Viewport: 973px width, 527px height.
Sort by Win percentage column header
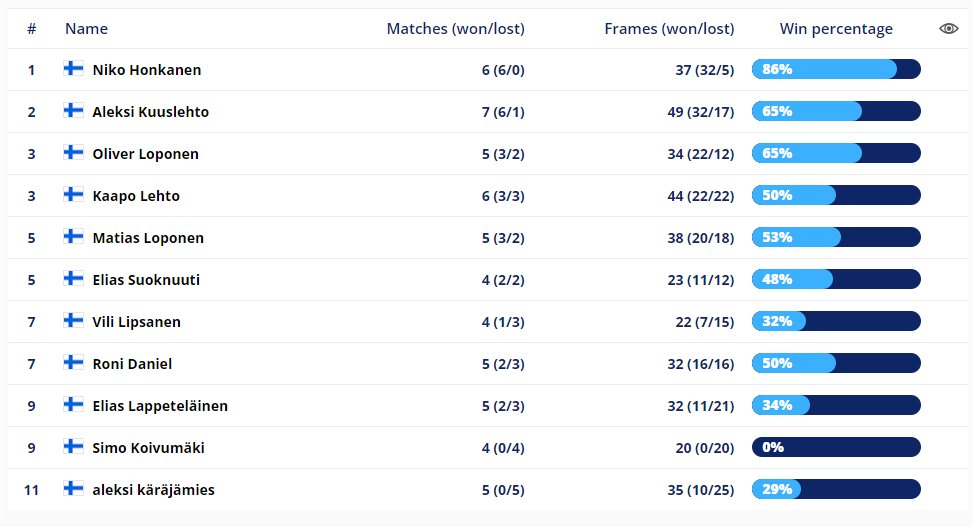pyautogui.click(x=836, y=29)
